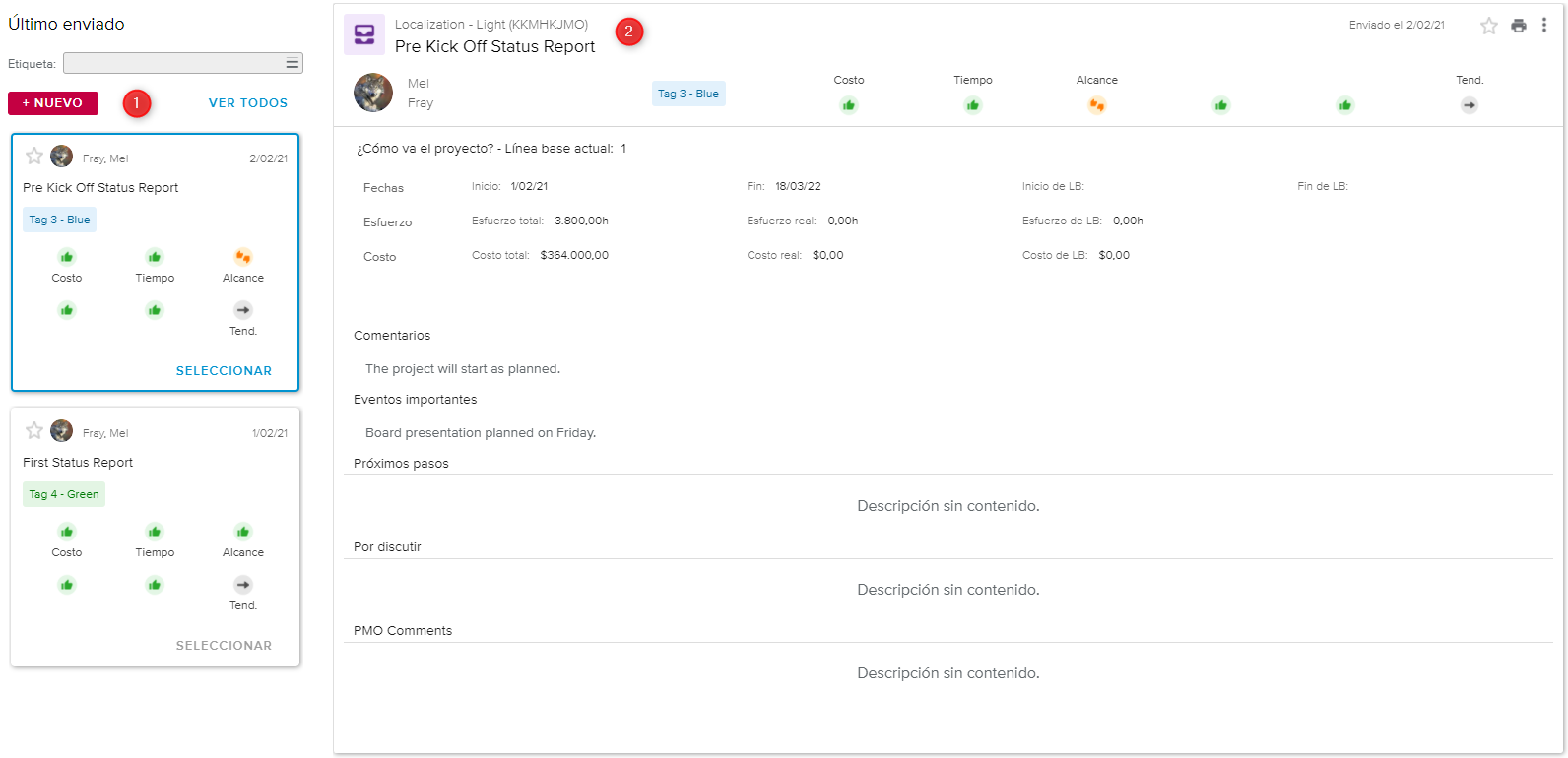Click the Tag 3 - Blue label on card
1568x758 pixels.
[59, 220]
